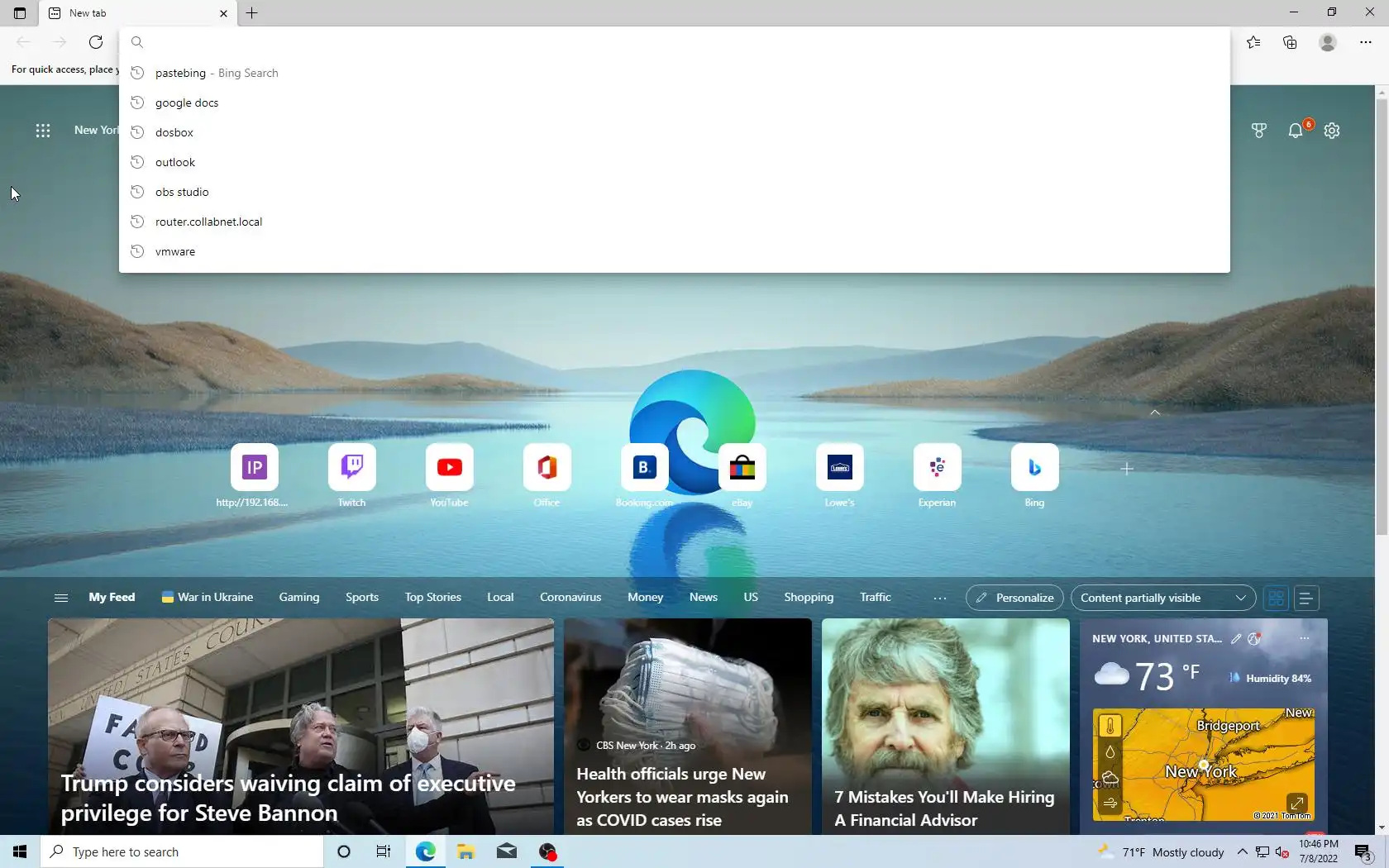Image resolution: width=1389 pixels, height=868 pixels.
Task: Open page settings gear icon
Action: (x=1332, y=131)
